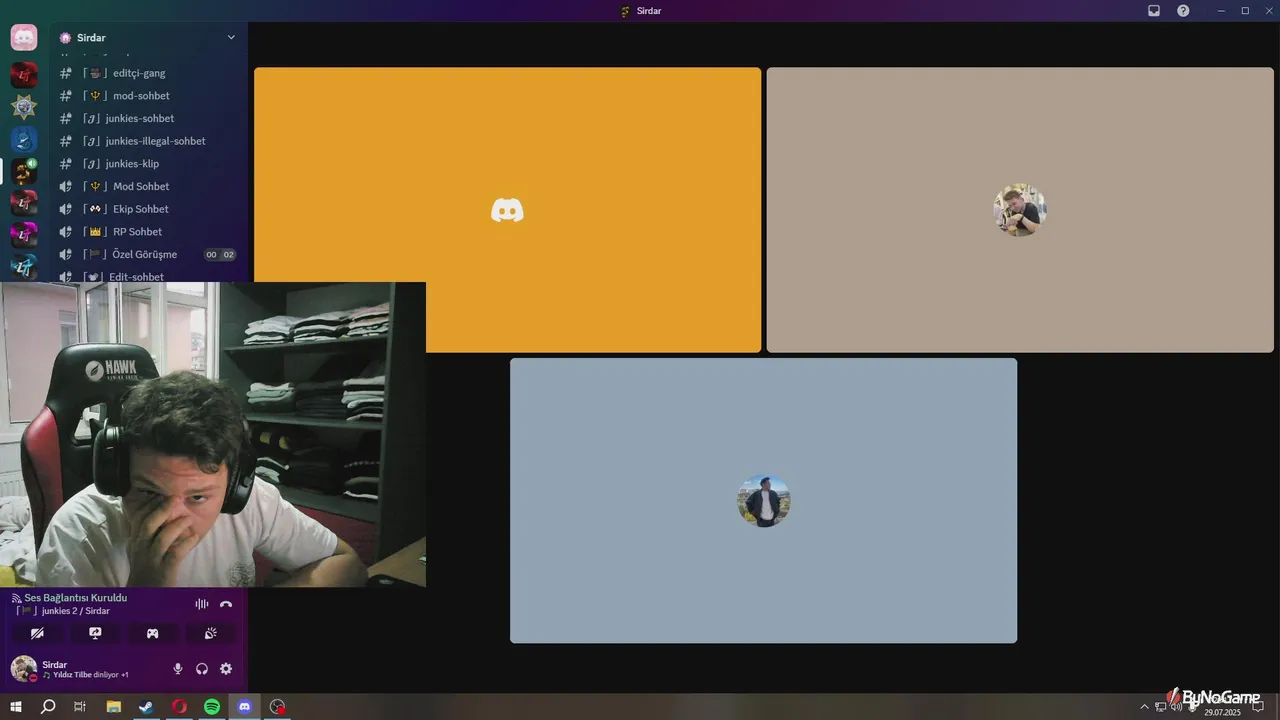Screen dimensions: 1280x720
Task: Click the avatar in the blue-gray participant tile
Action: click(x=764, y=501)
